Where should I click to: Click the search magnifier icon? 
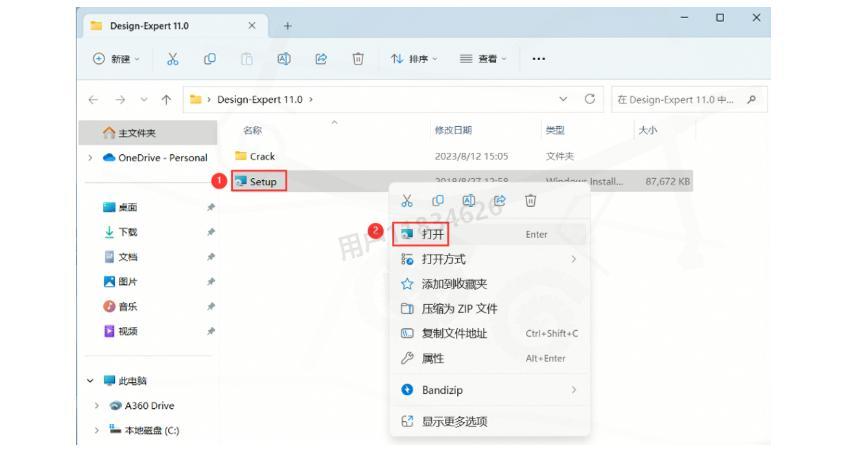(751, 99)
